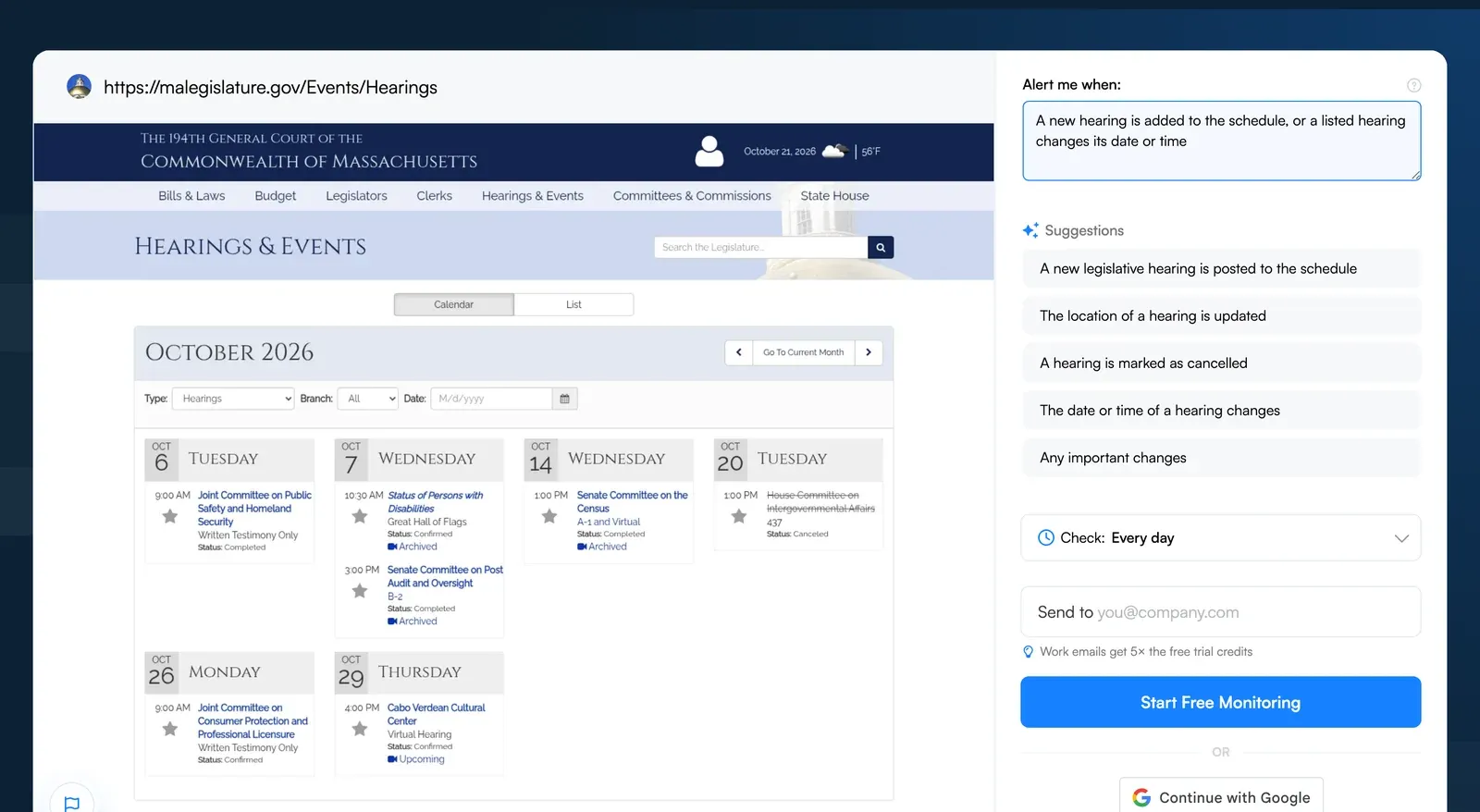Star the House Committee on Intergovernmental Affairs hearing
The width and height of the screenshot is (1480, 812).
(739, 516)
